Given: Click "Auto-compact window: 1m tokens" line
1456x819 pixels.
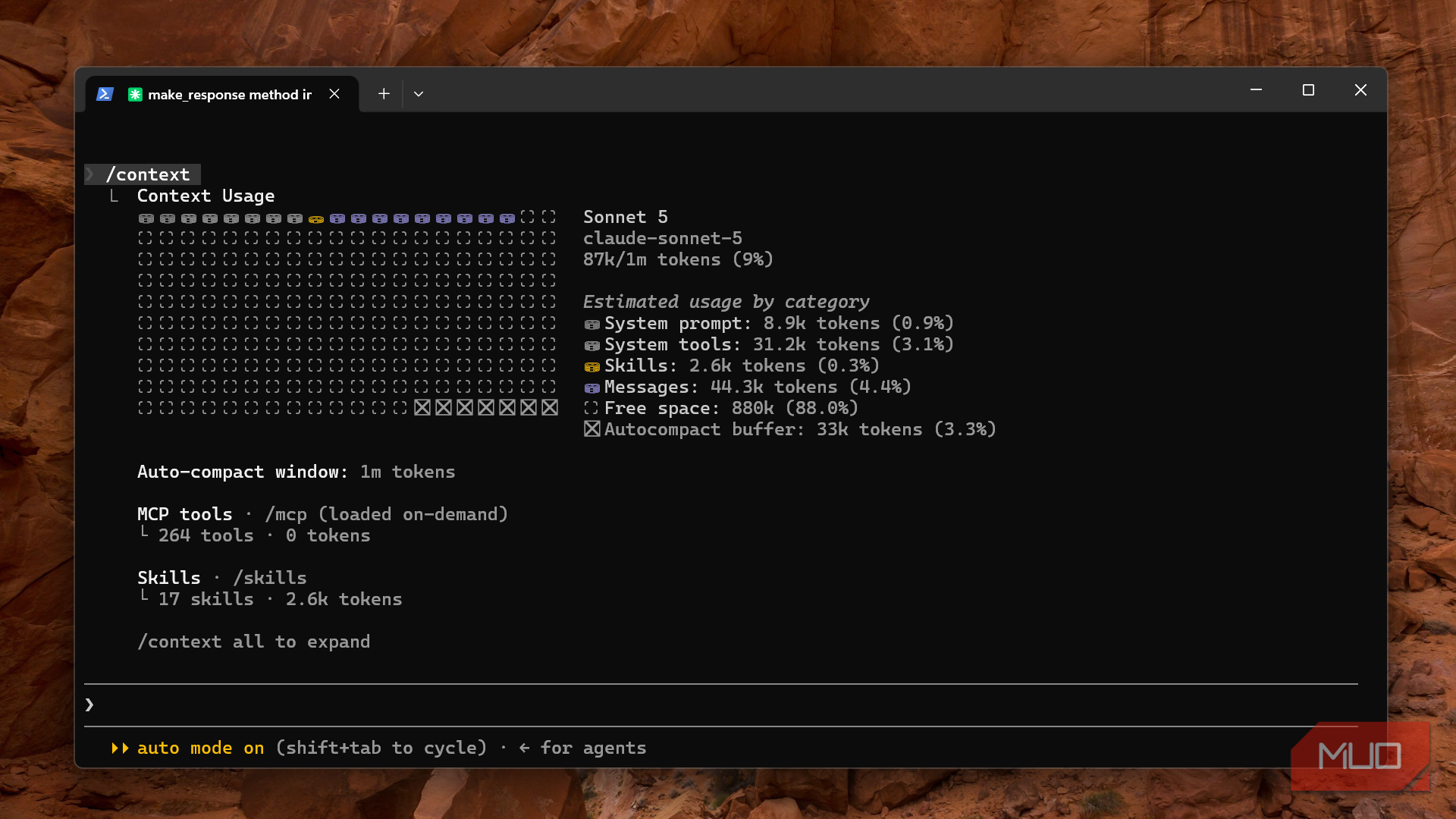Looking at the screenshot, I should pyautogui.click(x=297, y=472).
